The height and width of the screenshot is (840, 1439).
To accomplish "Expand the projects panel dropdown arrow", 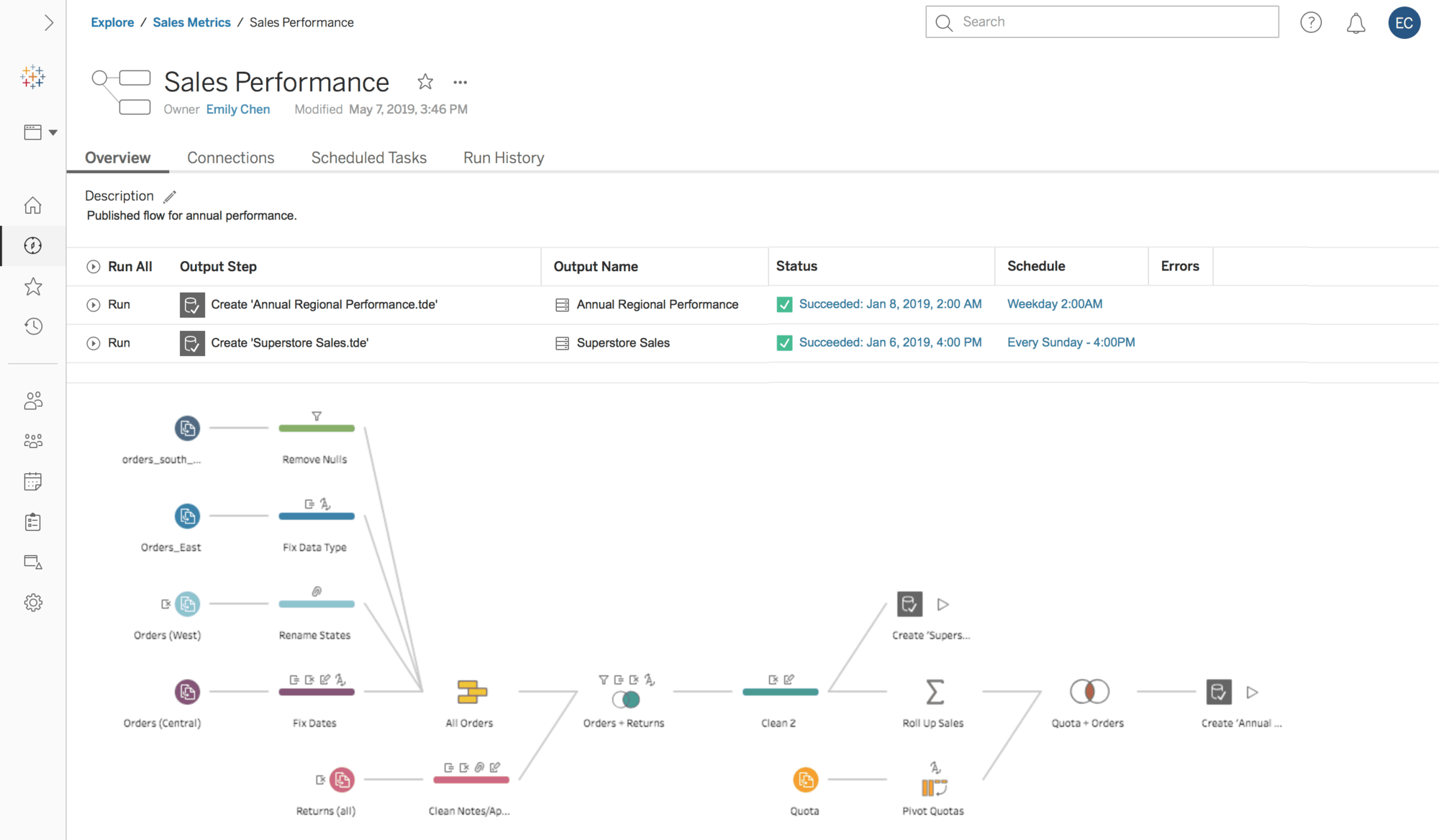I will coord(53,132).
